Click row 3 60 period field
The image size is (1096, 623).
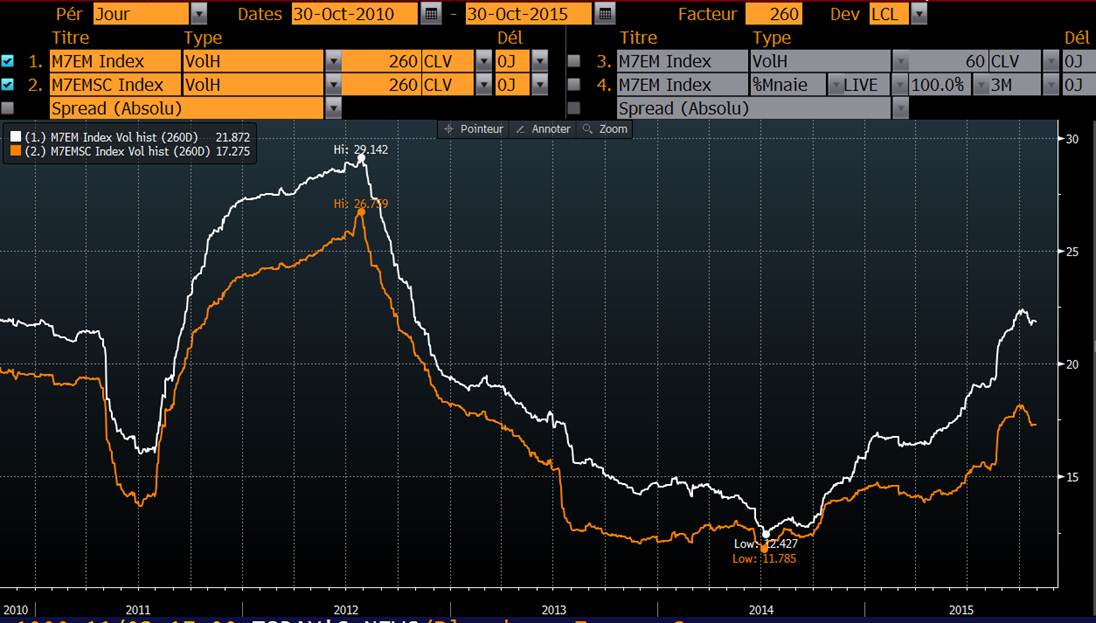click(x=949, y=62)
